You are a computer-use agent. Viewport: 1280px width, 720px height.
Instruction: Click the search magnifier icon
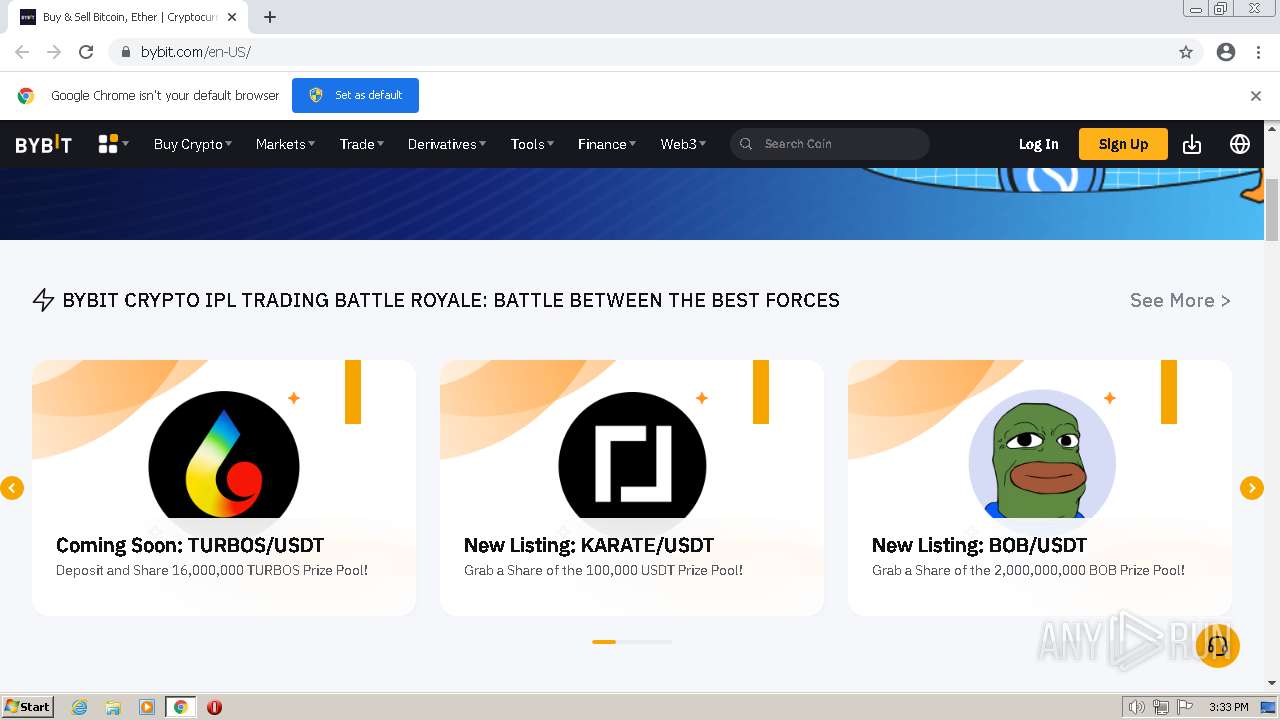(x=746, y=144)
